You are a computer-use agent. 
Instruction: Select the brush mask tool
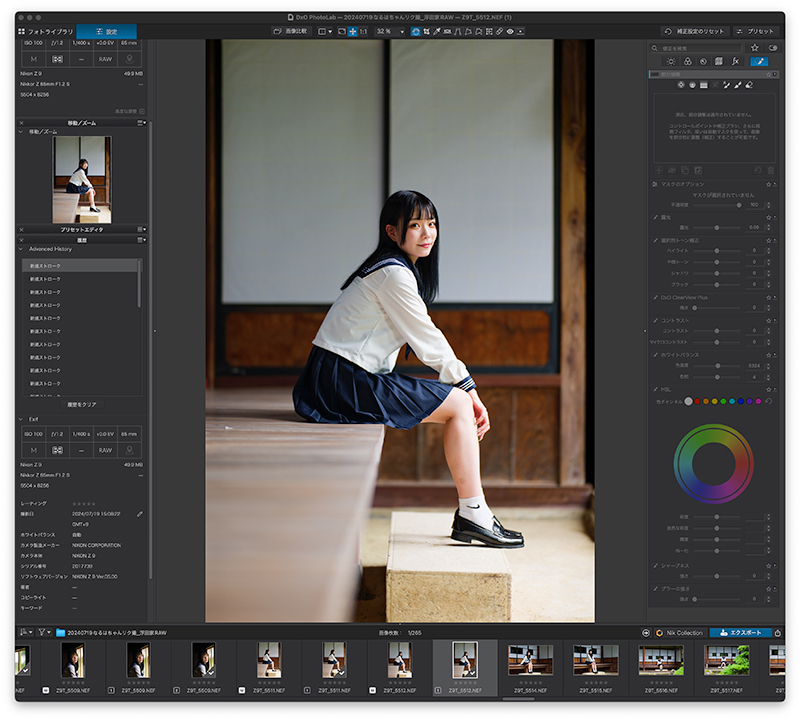pos(738,85)
